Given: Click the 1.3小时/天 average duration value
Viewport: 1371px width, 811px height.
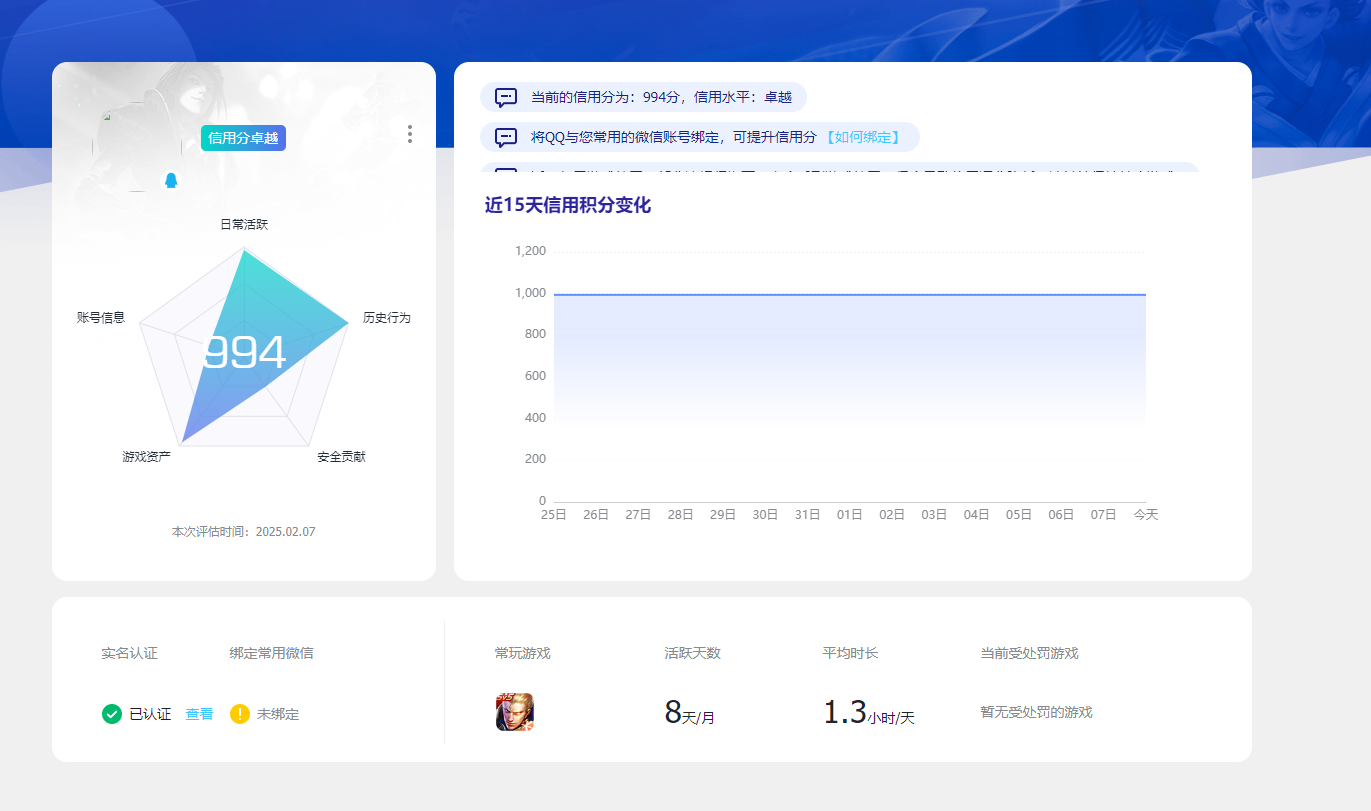Looking at the screenshot, I should pyautogui.click(x=868, y=713).
